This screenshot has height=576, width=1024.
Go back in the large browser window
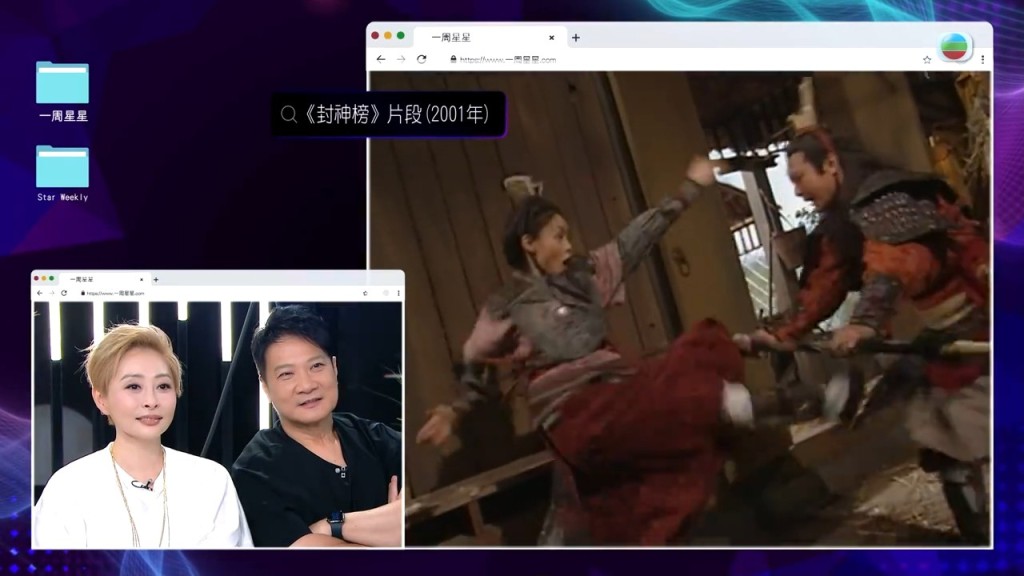(x=381, y=59)
